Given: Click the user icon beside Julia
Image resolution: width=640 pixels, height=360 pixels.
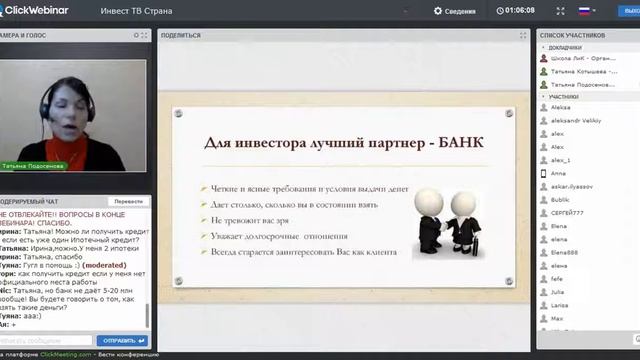Looking at the screenshot, I should 544,292.
